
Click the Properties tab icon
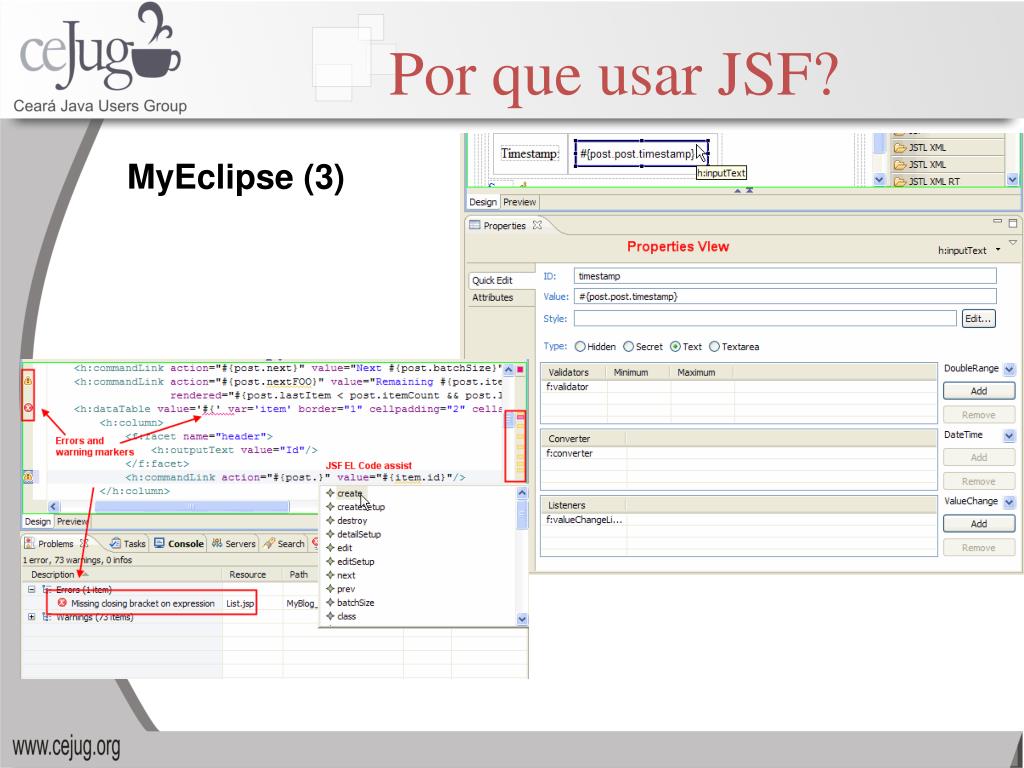click(475, 225)
